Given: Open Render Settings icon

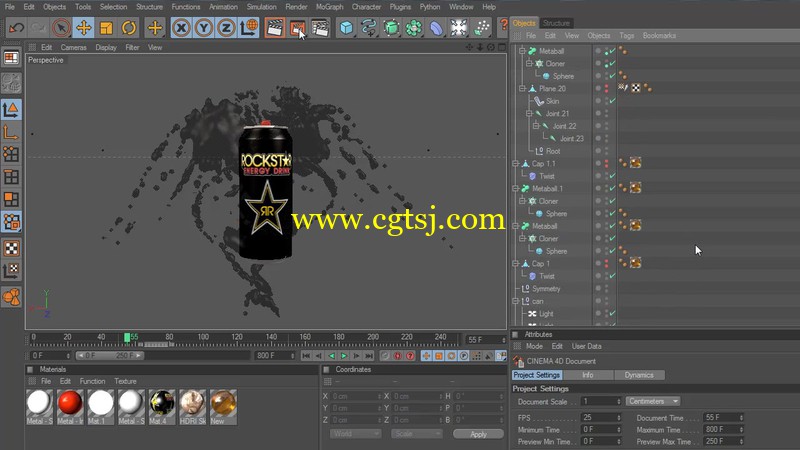Looking at the screenshot, I should pyautogui.click(x=320, y=28).
